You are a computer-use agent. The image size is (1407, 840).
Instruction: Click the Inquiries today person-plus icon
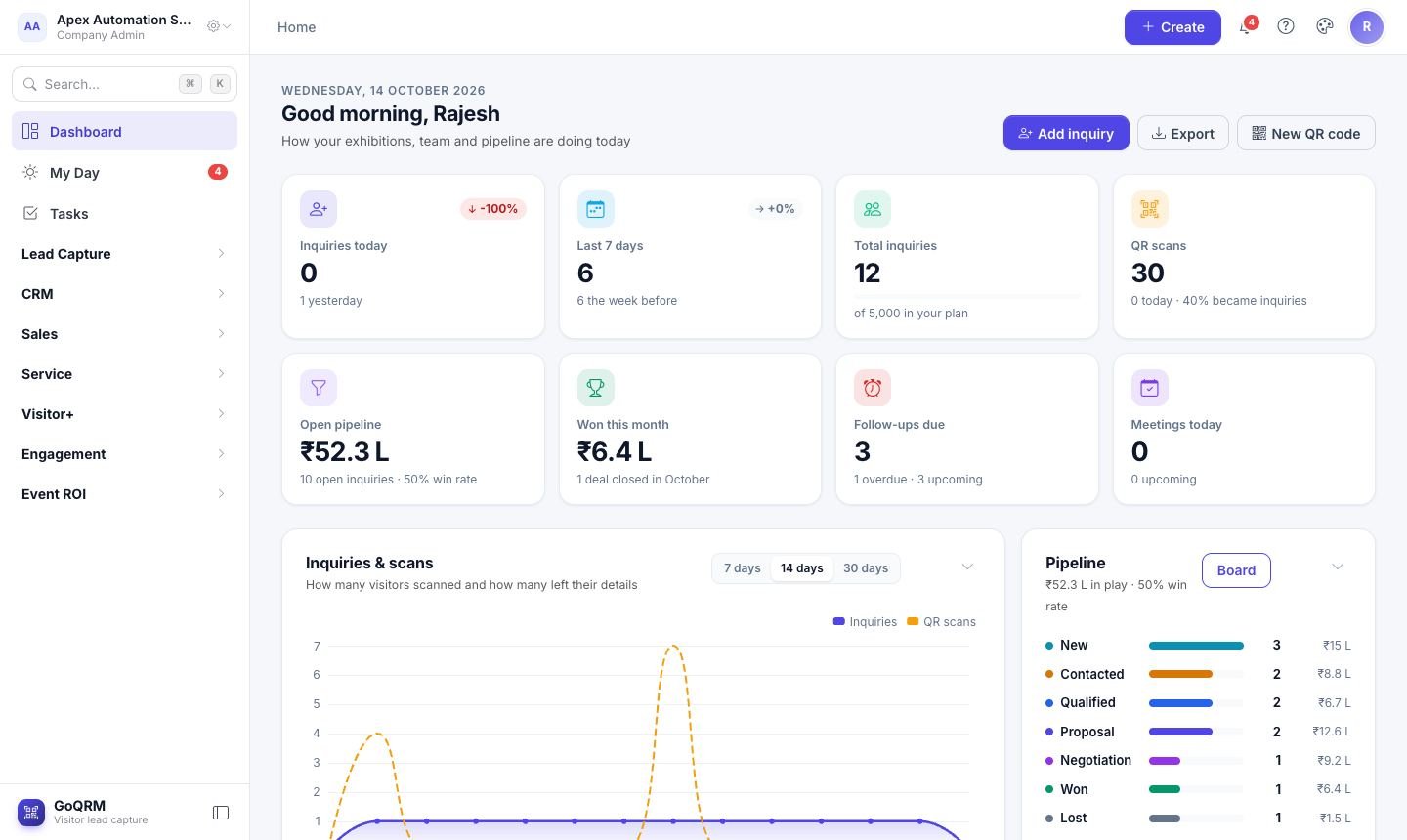coord(319,209)
